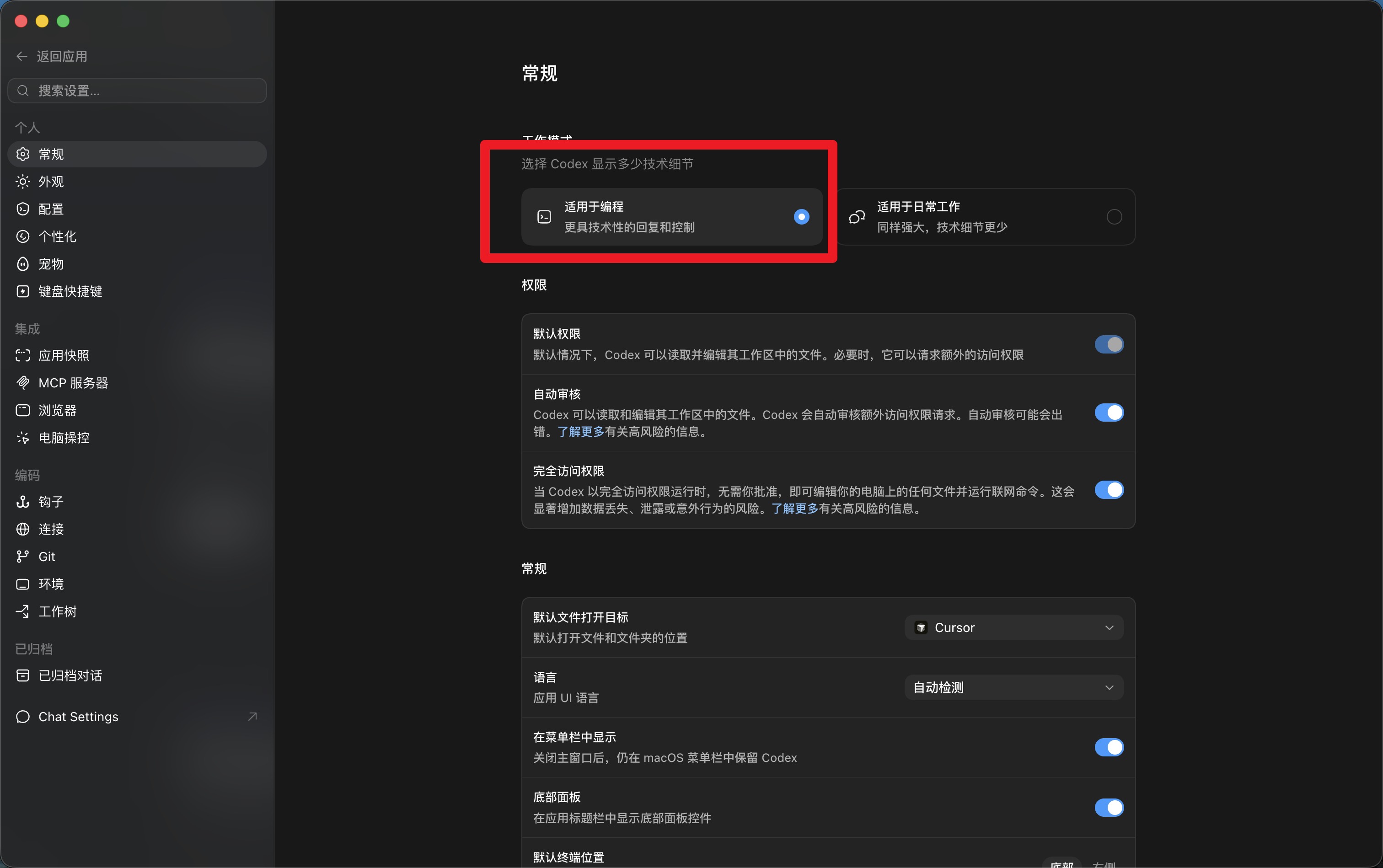Screen dimensions: 1383x868
Task: Click the back arrow icon beside 返回应用
Action: (x=22, y=56)
